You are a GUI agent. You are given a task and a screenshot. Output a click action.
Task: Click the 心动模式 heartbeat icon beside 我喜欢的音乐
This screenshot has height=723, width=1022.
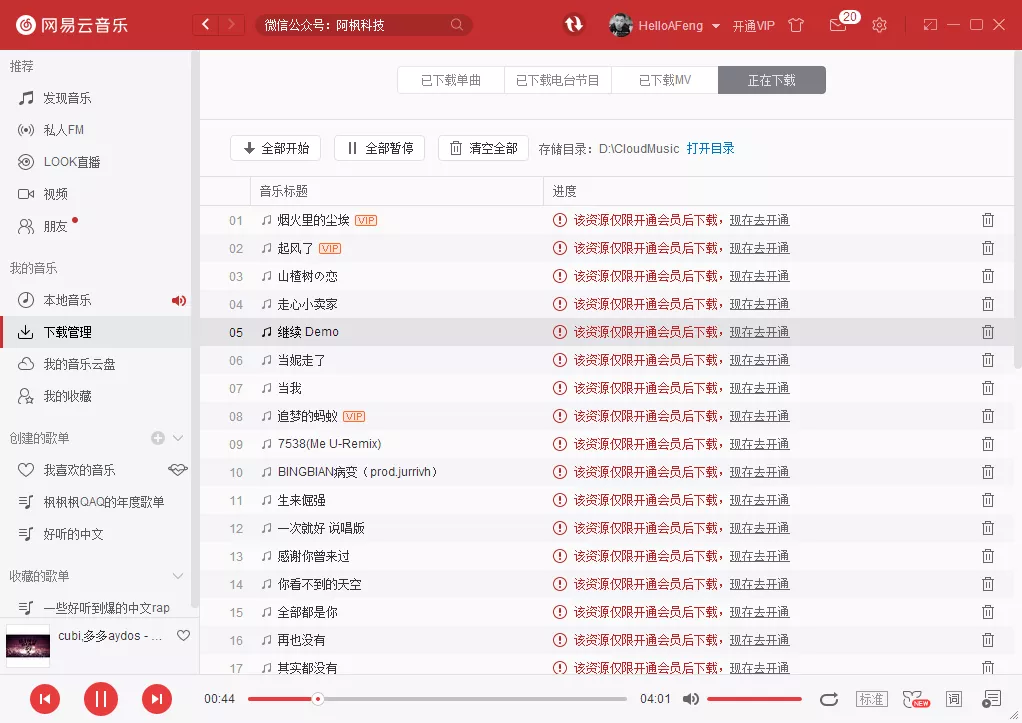tap(177, 469)
